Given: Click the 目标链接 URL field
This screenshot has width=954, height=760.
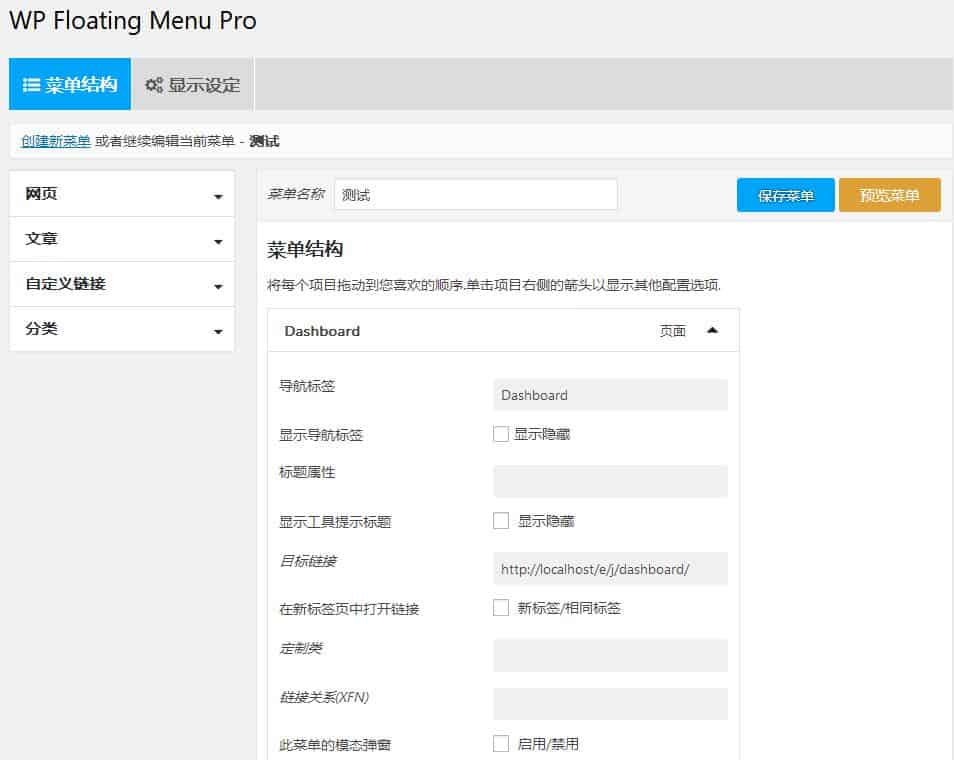Looking at the screenshot, I should click(x=610, y=569).
